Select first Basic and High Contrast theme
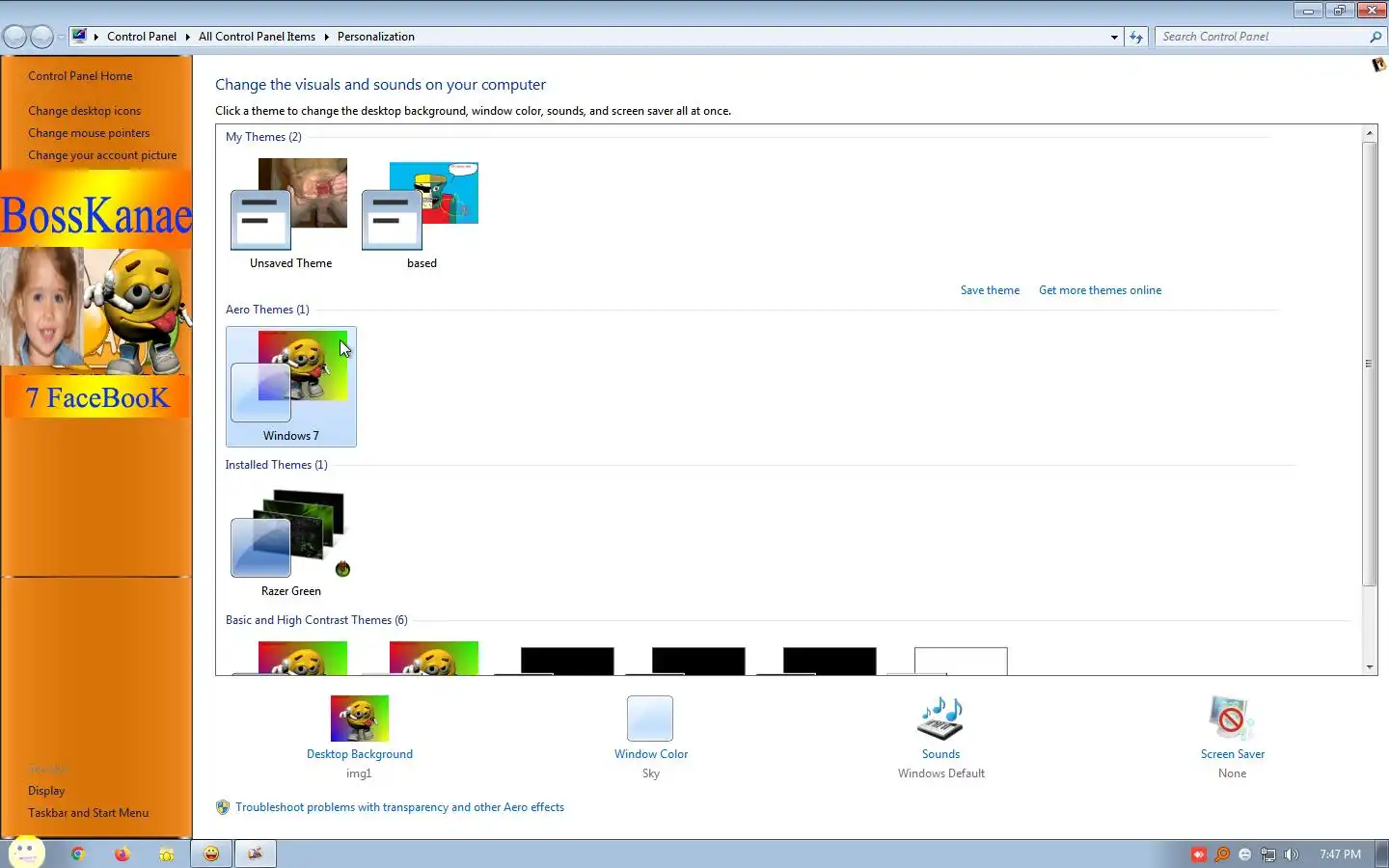The image size is (1389, 868). click(290, 658)
